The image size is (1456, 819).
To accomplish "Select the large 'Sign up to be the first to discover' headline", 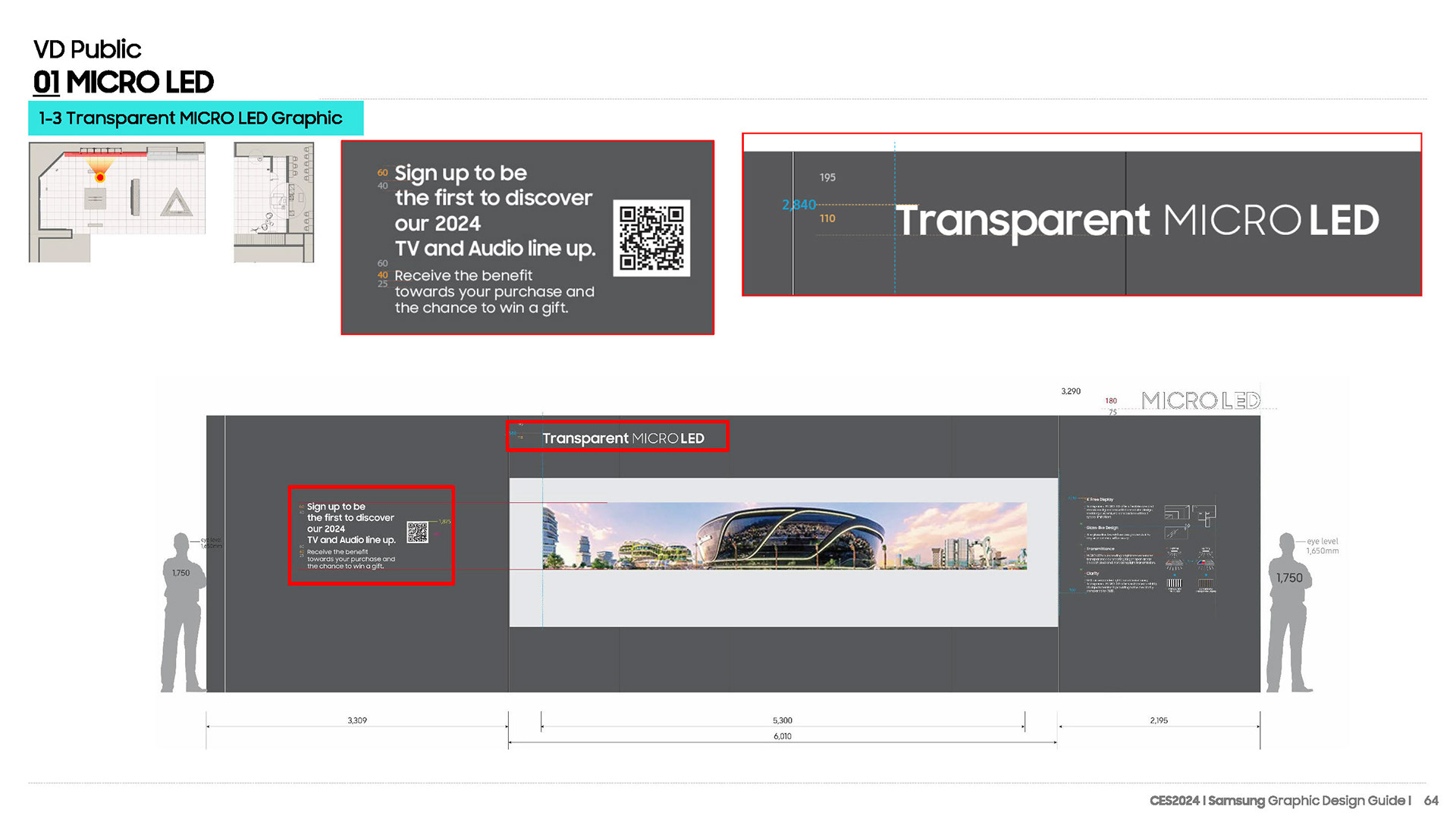I will pyautogui.click(x=494, y=211).
